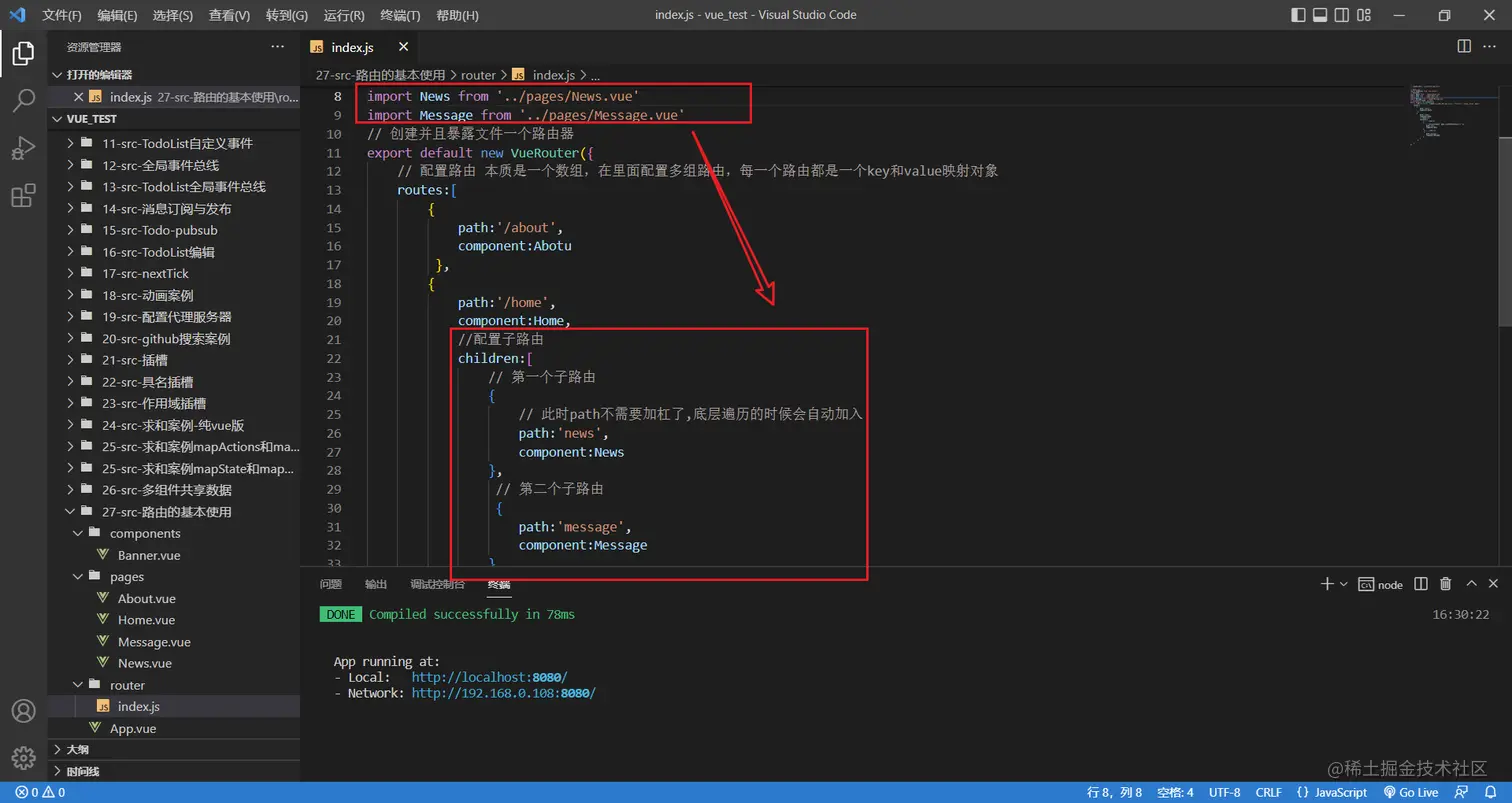
Task: Create a new terminal with plus icon
Action: click(1326, 584)
